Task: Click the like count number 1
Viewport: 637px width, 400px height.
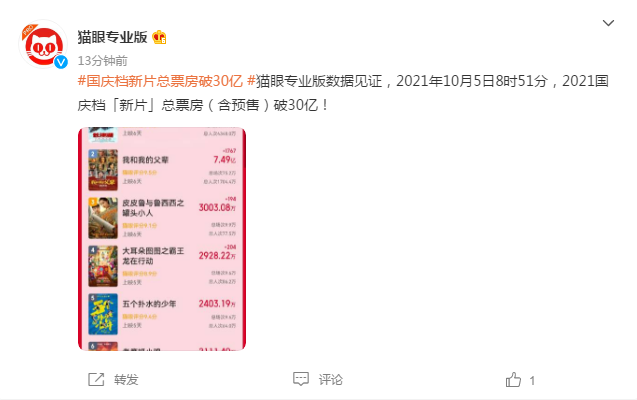Action: [x=532, y=381]
